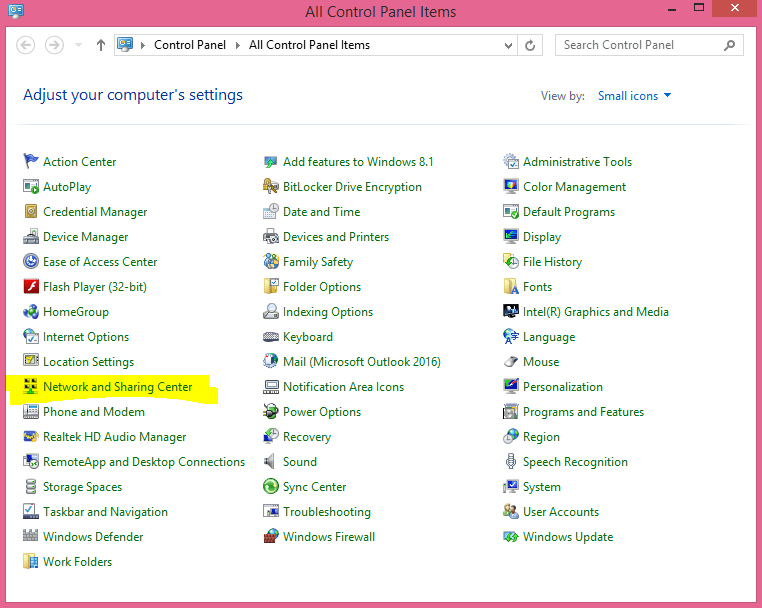This screenshot has height=608, width=762.
Task: Go forward with the Forward arrow
Action: point(54,45)
